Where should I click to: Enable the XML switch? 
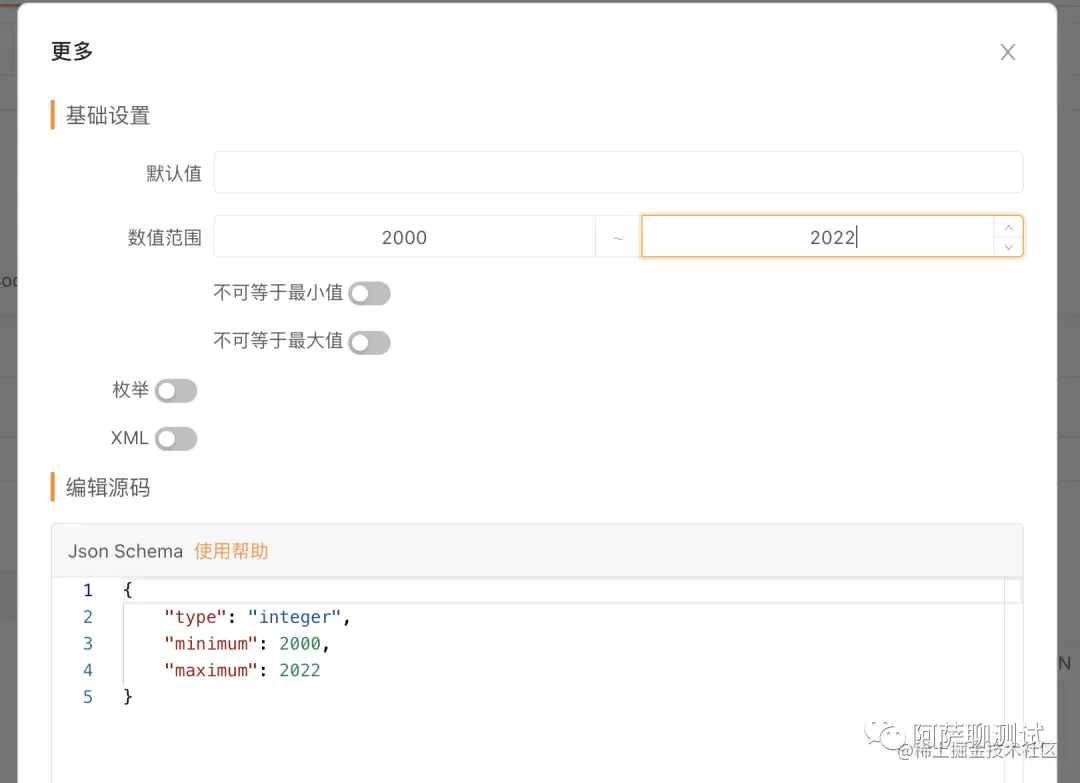[176, 439]
